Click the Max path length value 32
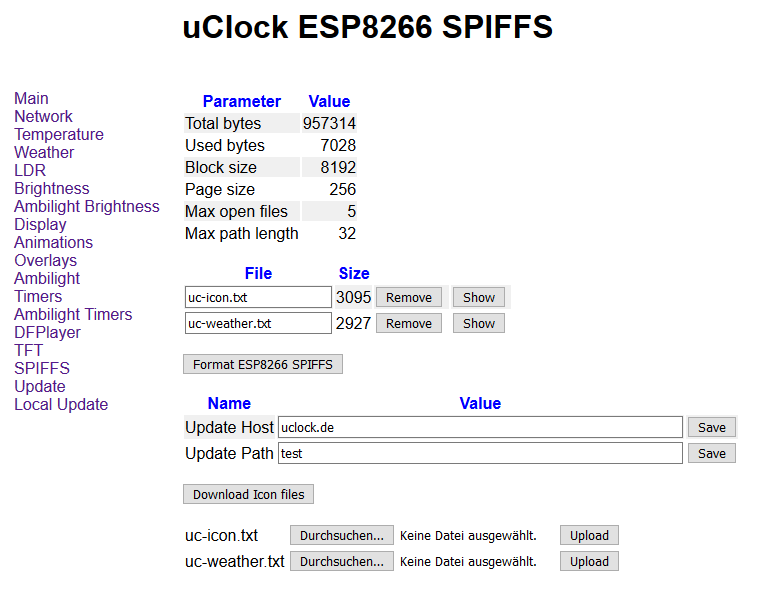Viewport: 758px width, 590px height. tap(347, 233)
